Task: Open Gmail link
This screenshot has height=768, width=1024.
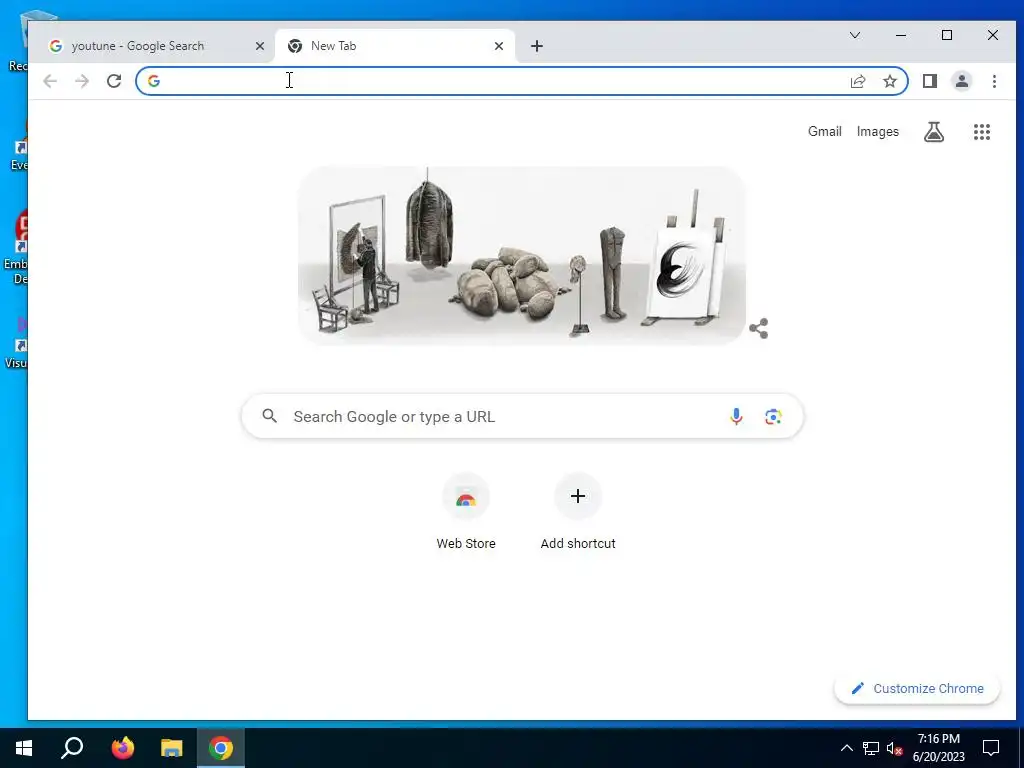Action: point(825,131)
